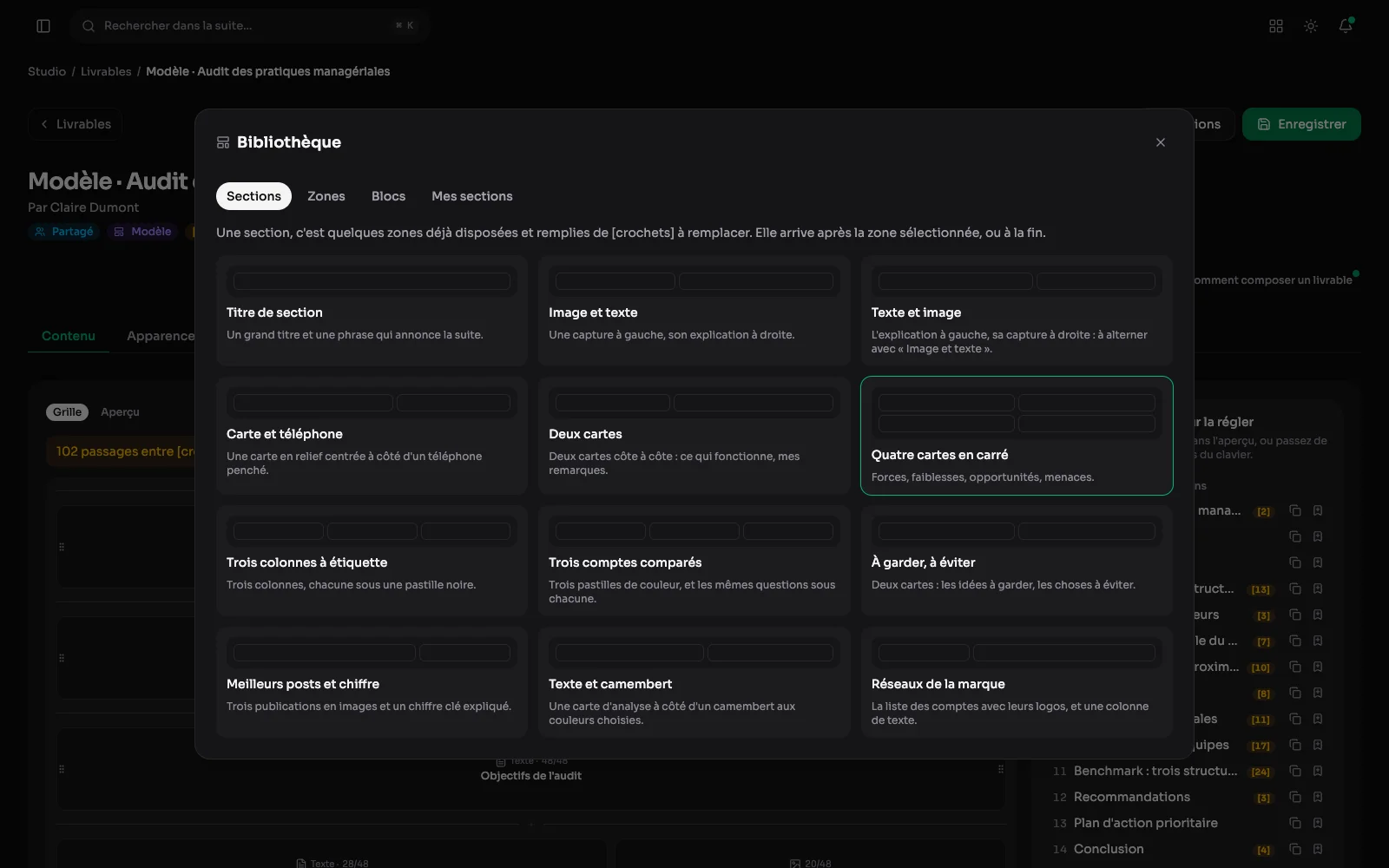1389x868 pixels.
Task: Add the Trois comptes comparés section
Action: tap(694, 561)
